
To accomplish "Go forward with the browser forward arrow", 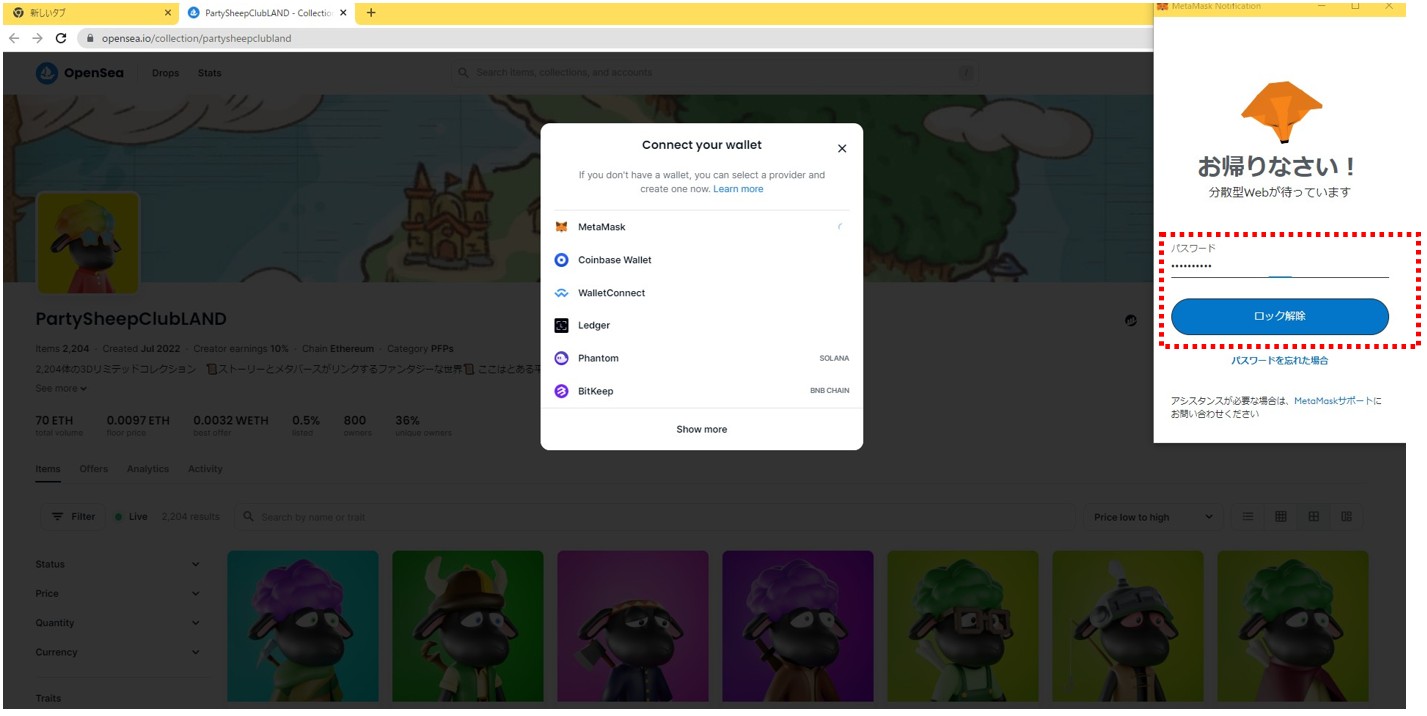I will 37,38.
